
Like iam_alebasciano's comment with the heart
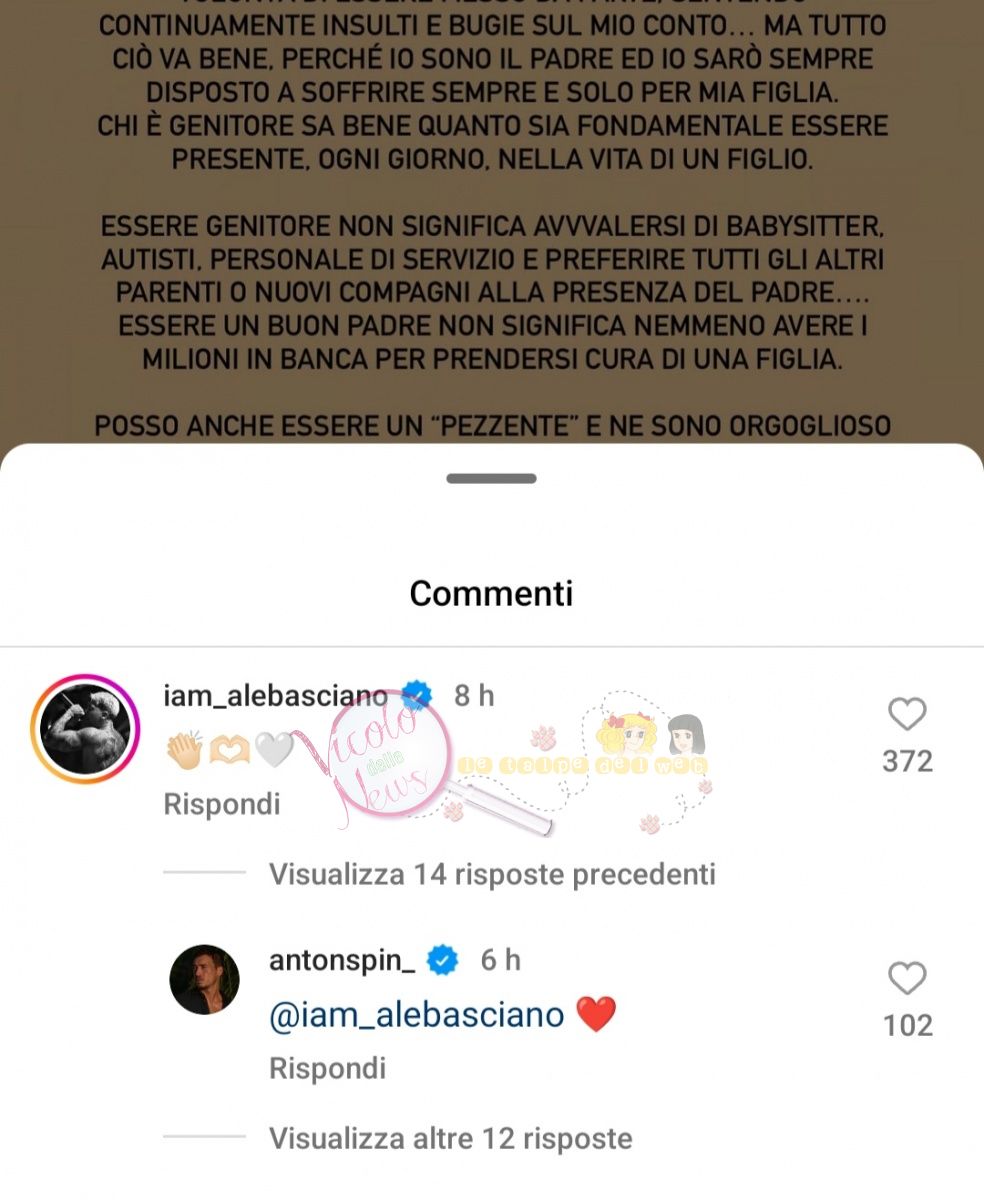[x=907, y=714]
